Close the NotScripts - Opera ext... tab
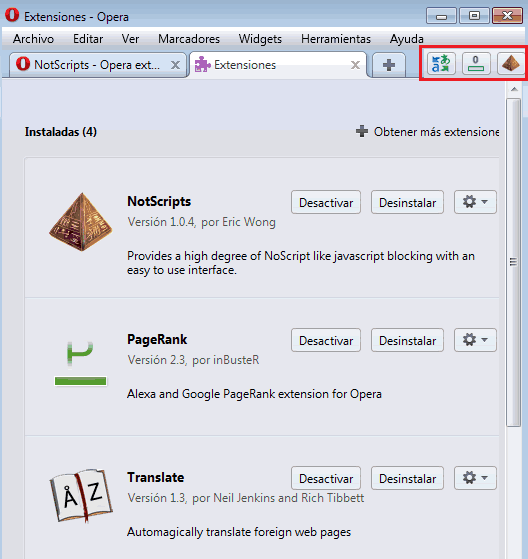This screenshot has height=559, width=528. pos(175,65)
